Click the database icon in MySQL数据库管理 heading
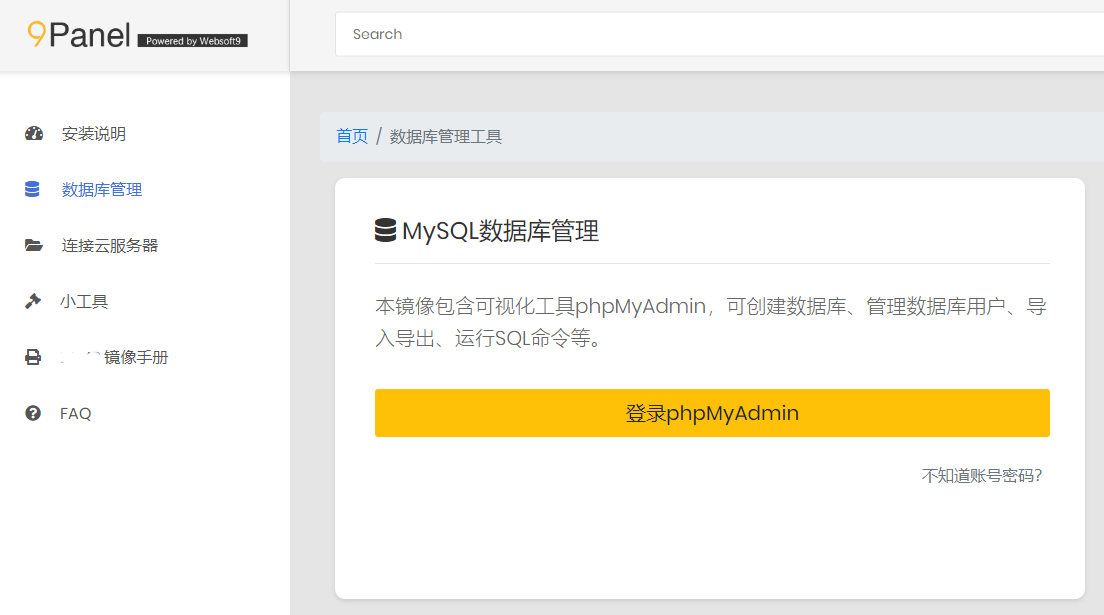This screenshot has height=615, width=1104. [385, 231]
